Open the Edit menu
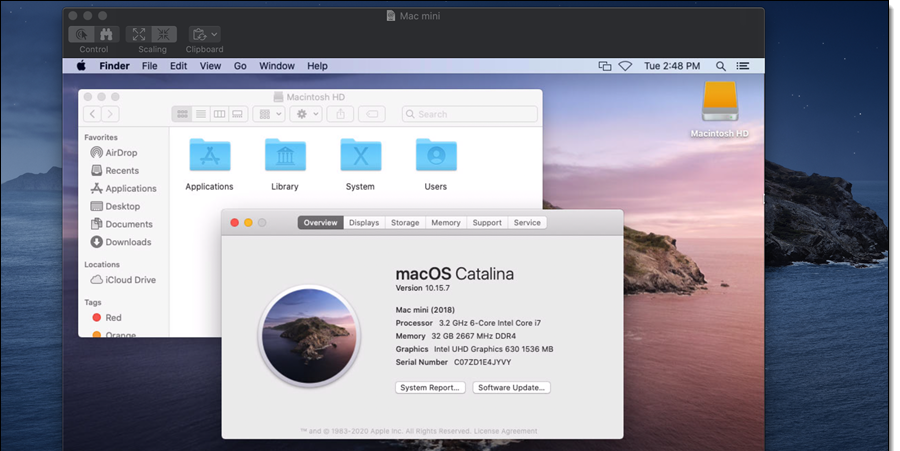 coord(179,66)
